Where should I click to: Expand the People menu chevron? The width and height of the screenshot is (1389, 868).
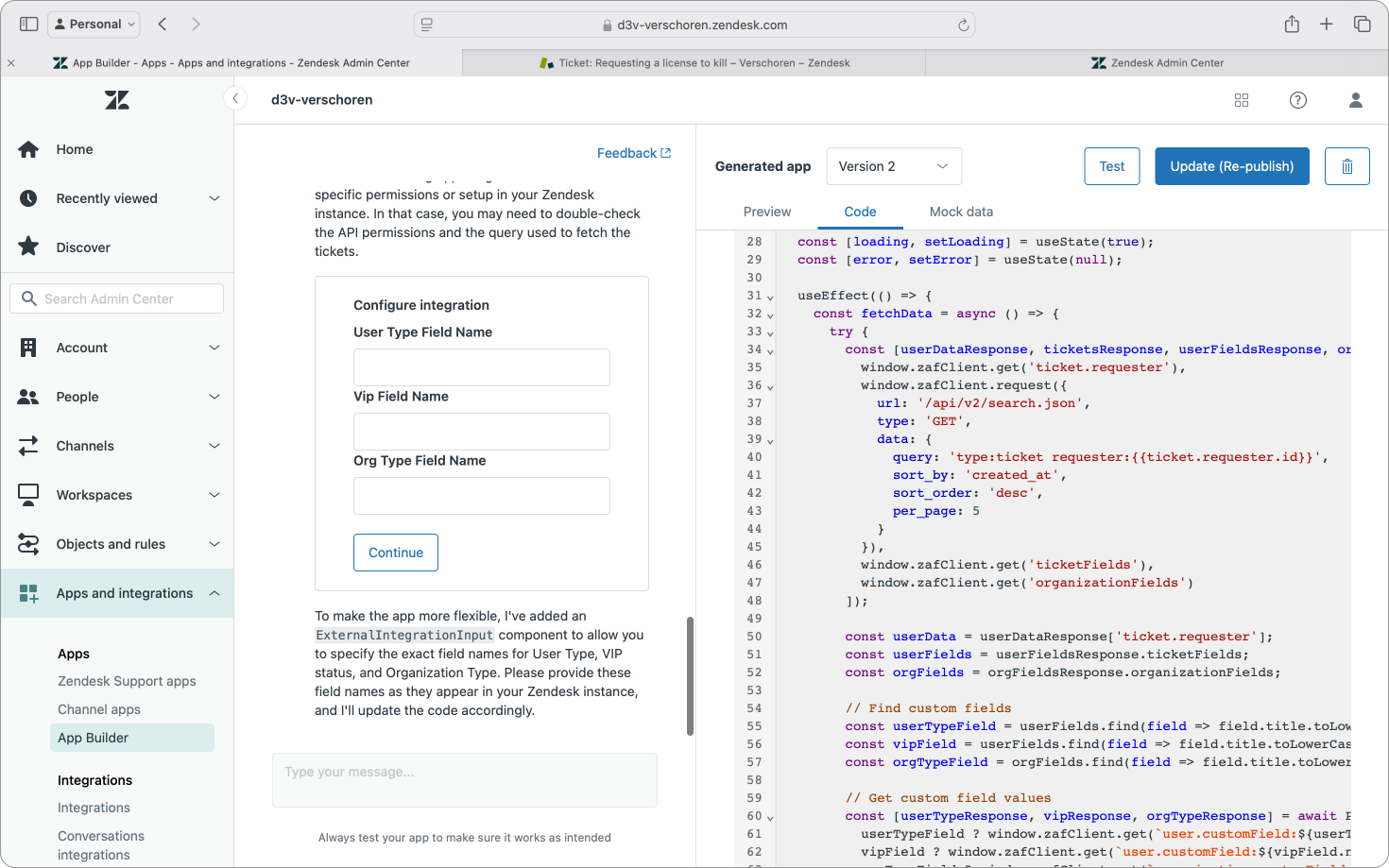coord(214,397)
